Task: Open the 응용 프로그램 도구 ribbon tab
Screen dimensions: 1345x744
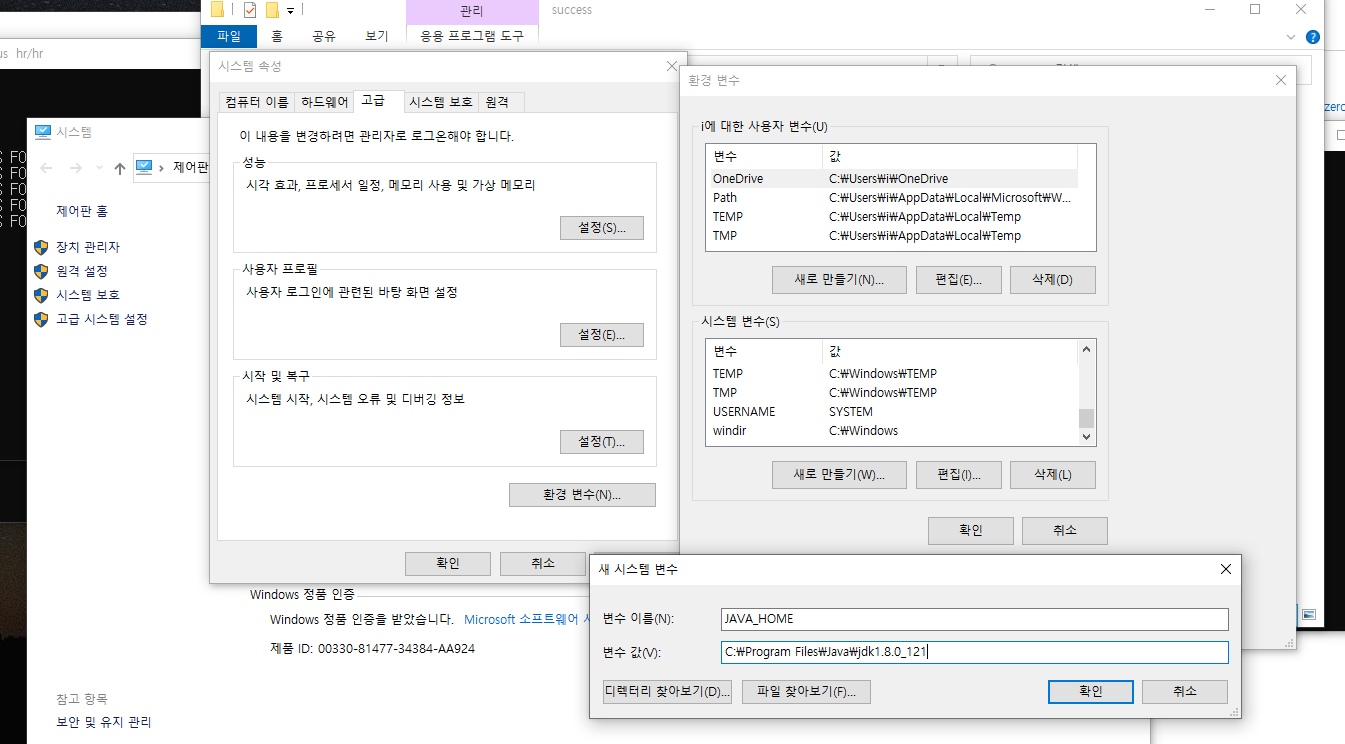Action: click(472, 36)
